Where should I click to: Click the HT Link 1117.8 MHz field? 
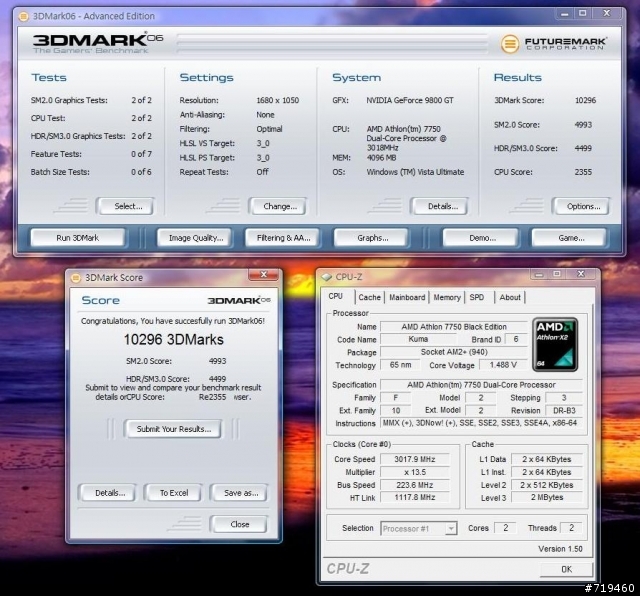(415, 497)
